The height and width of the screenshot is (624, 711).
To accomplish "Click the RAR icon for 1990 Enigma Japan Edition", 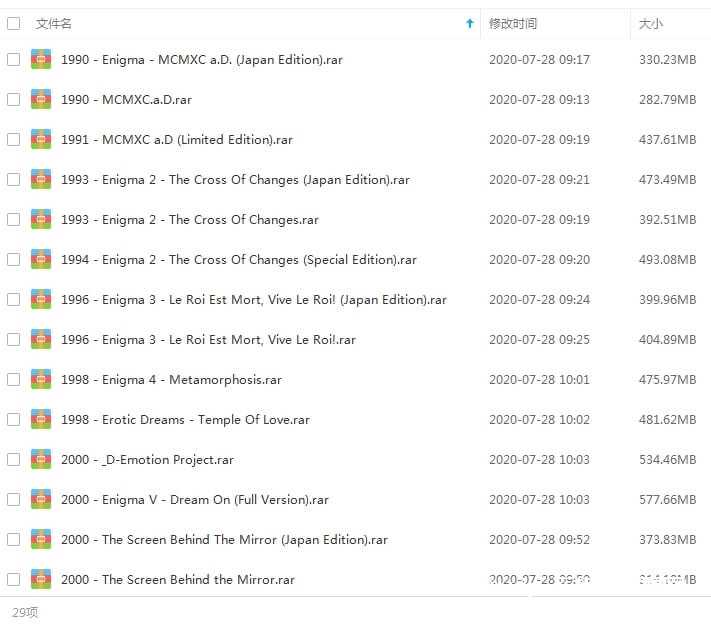I will point(41,59).
